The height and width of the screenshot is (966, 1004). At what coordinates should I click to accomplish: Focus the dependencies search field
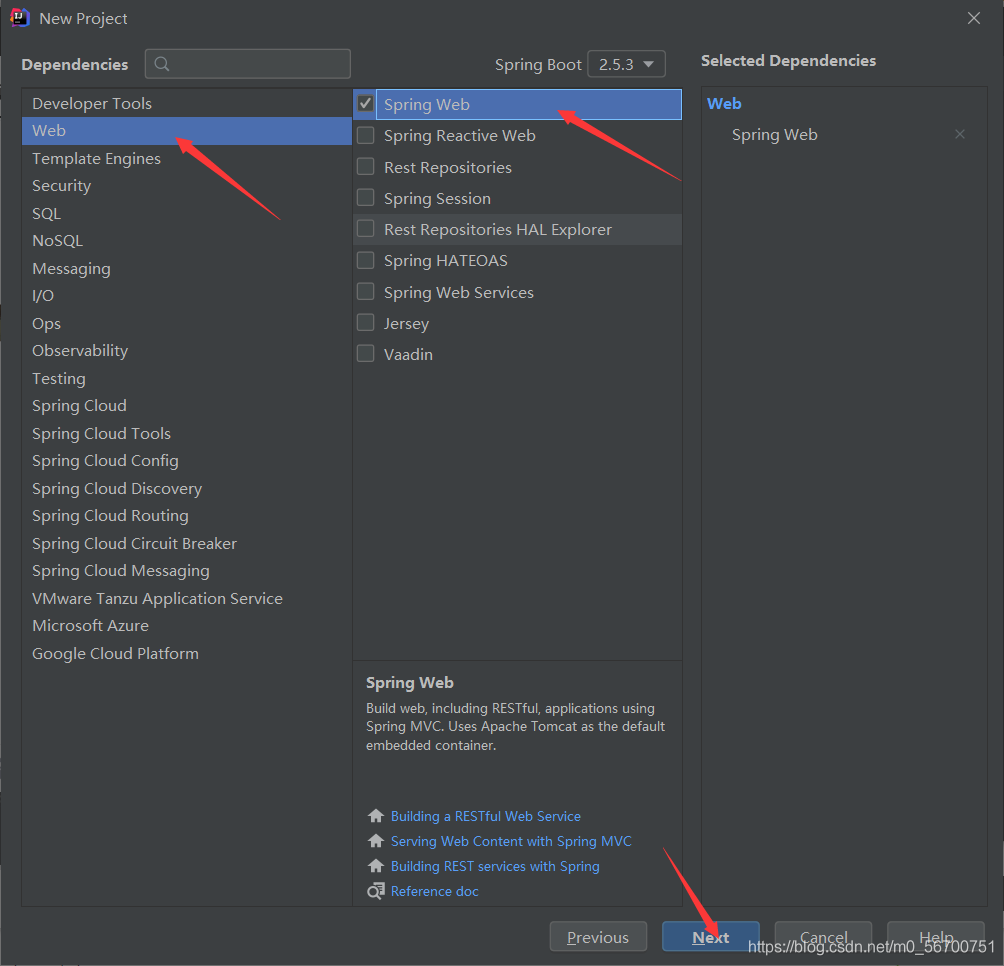point(248,64)
